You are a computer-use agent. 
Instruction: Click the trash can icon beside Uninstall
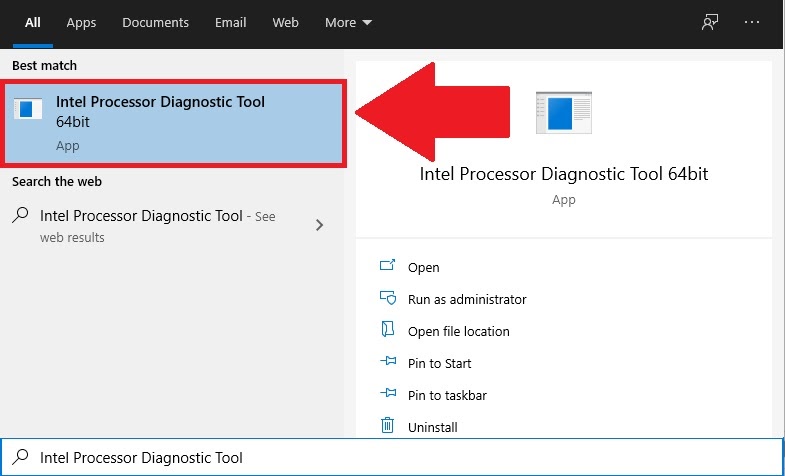pos(387,425)
